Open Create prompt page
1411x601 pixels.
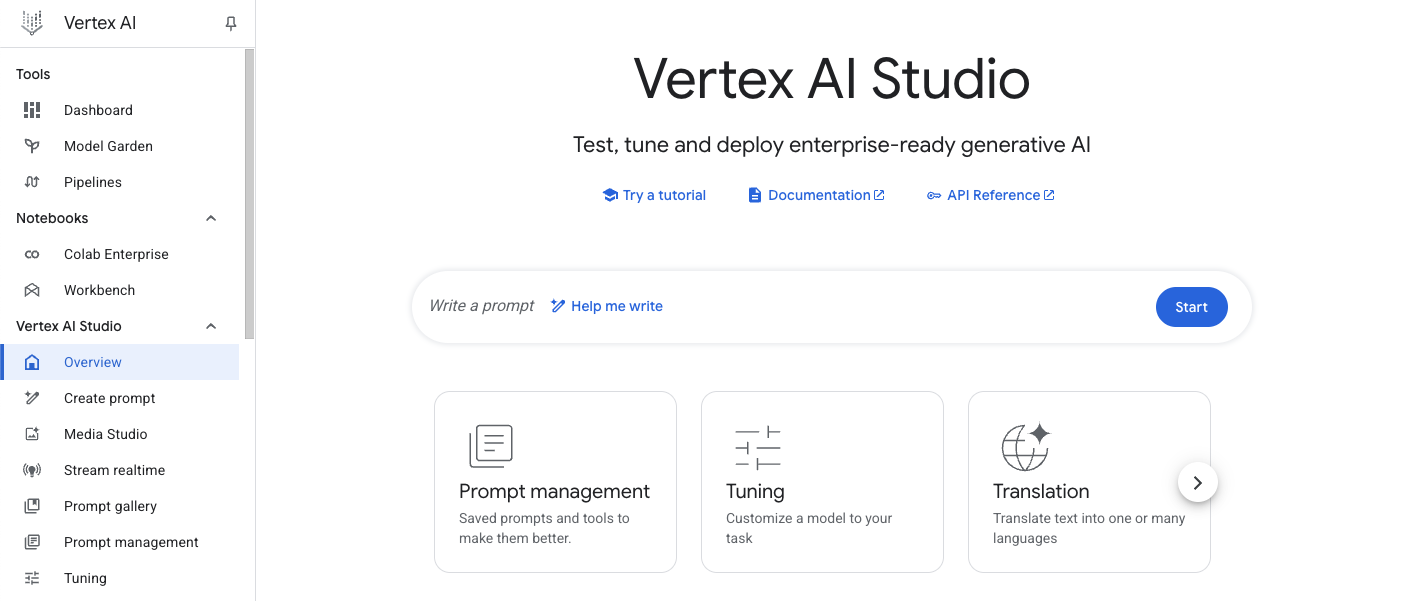[x=120, y=398]
